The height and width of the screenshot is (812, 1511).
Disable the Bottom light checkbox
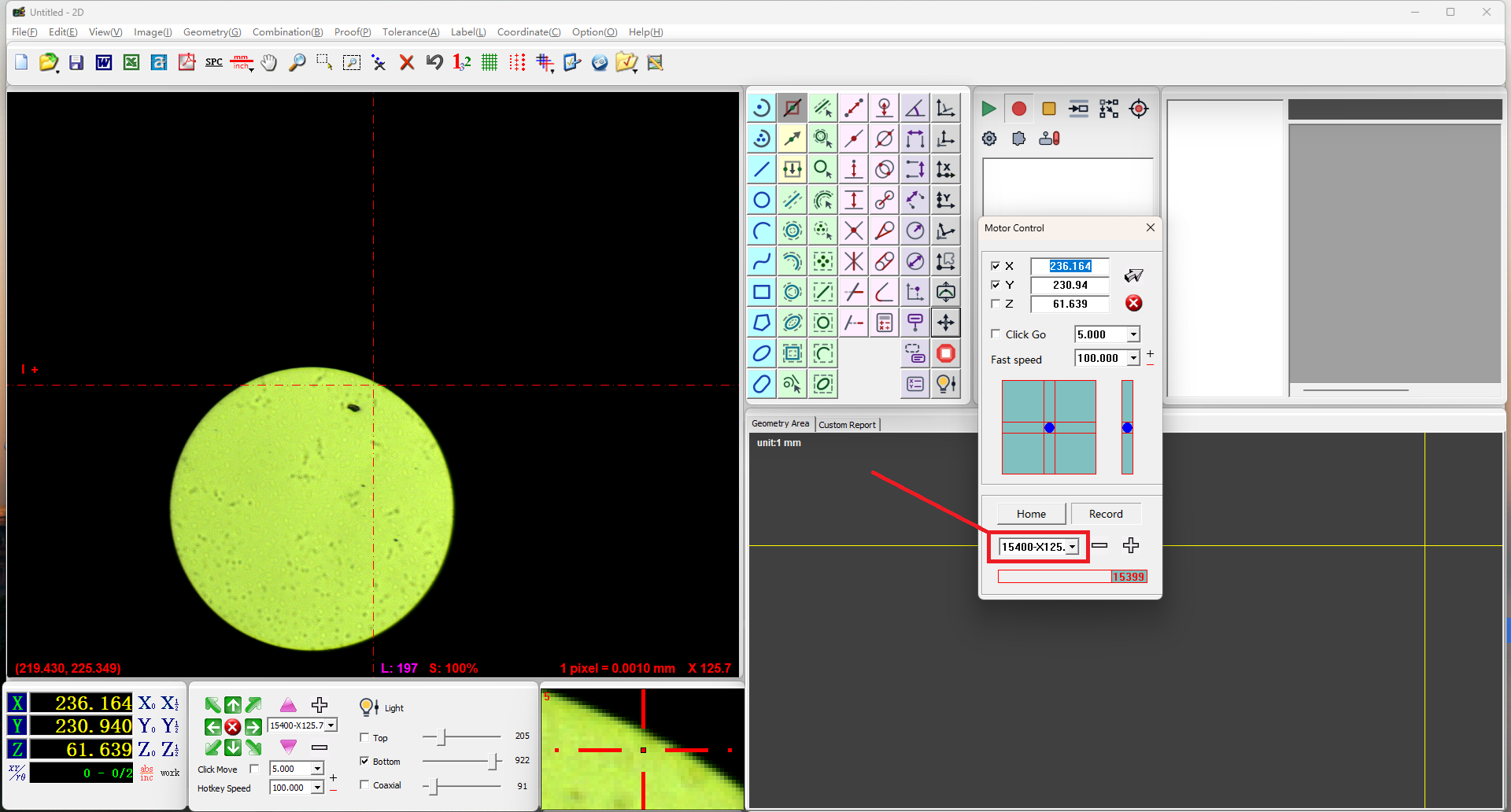(364, 761)
